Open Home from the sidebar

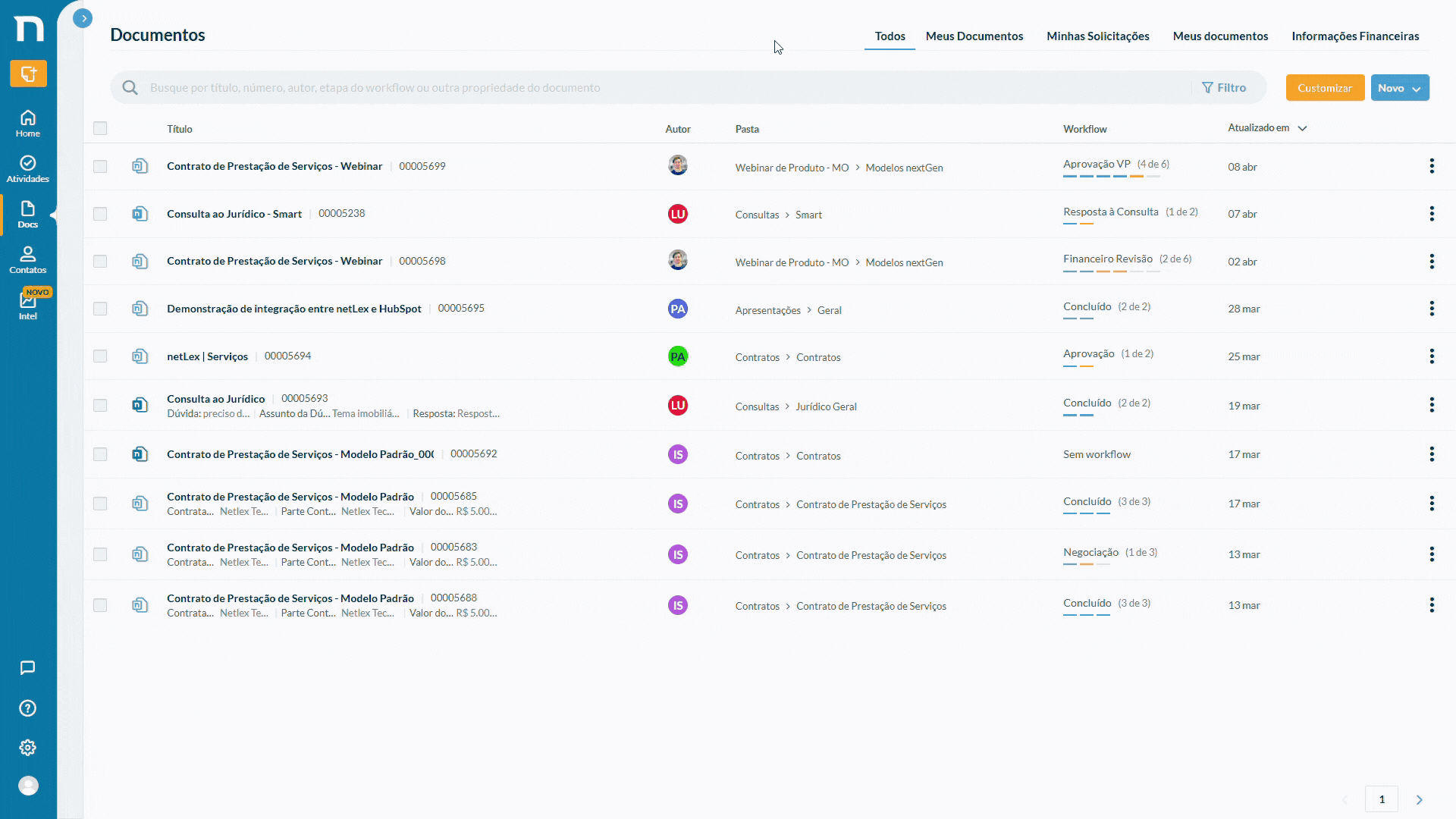coord(28,124)
